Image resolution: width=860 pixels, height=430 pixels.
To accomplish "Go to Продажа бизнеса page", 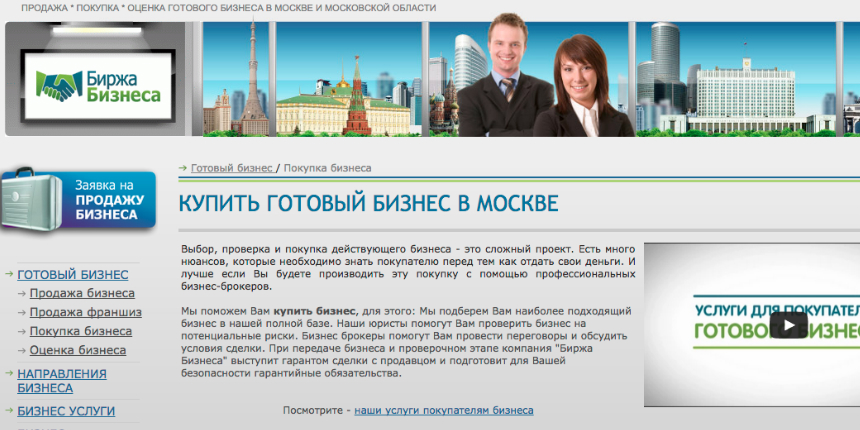I will click(x=82, y=293).
